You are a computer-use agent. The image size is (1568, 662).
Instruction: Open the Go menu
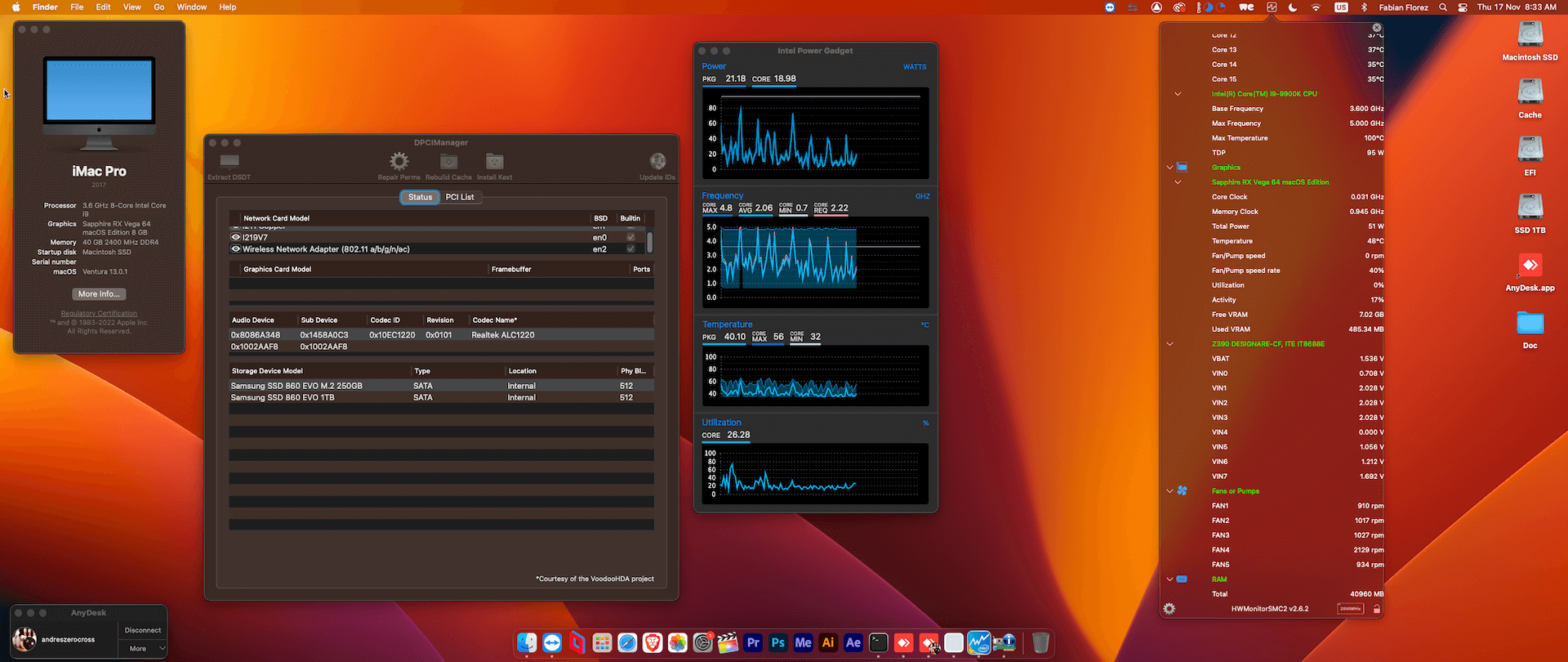point(159,7)
